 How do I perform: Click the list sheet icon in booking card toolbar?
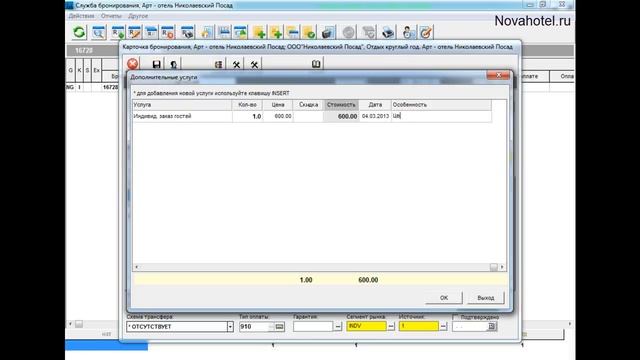218,64
